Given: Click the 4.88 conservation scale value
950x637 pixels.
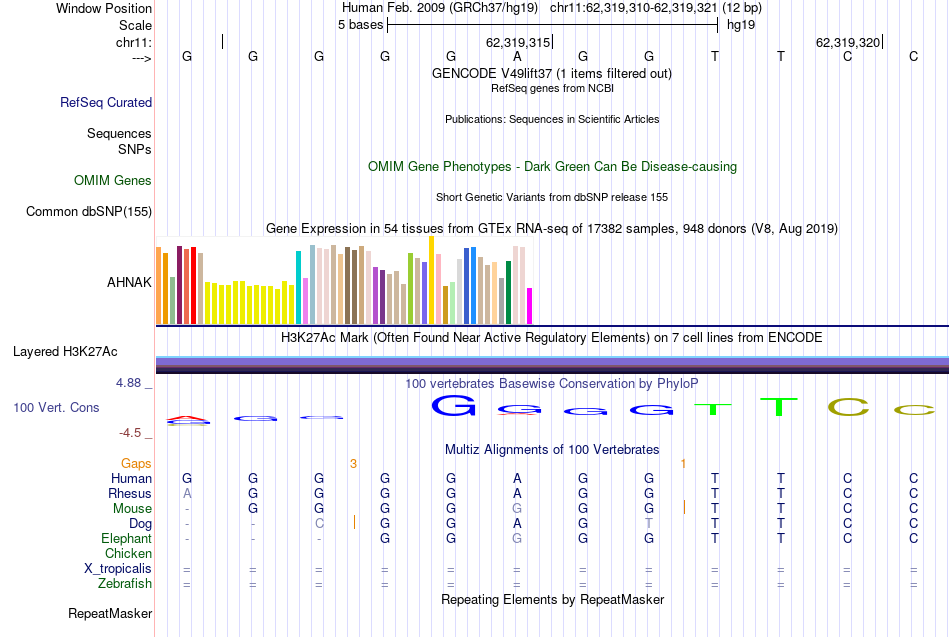Looking at the screenshot, I should coord(128,383).
